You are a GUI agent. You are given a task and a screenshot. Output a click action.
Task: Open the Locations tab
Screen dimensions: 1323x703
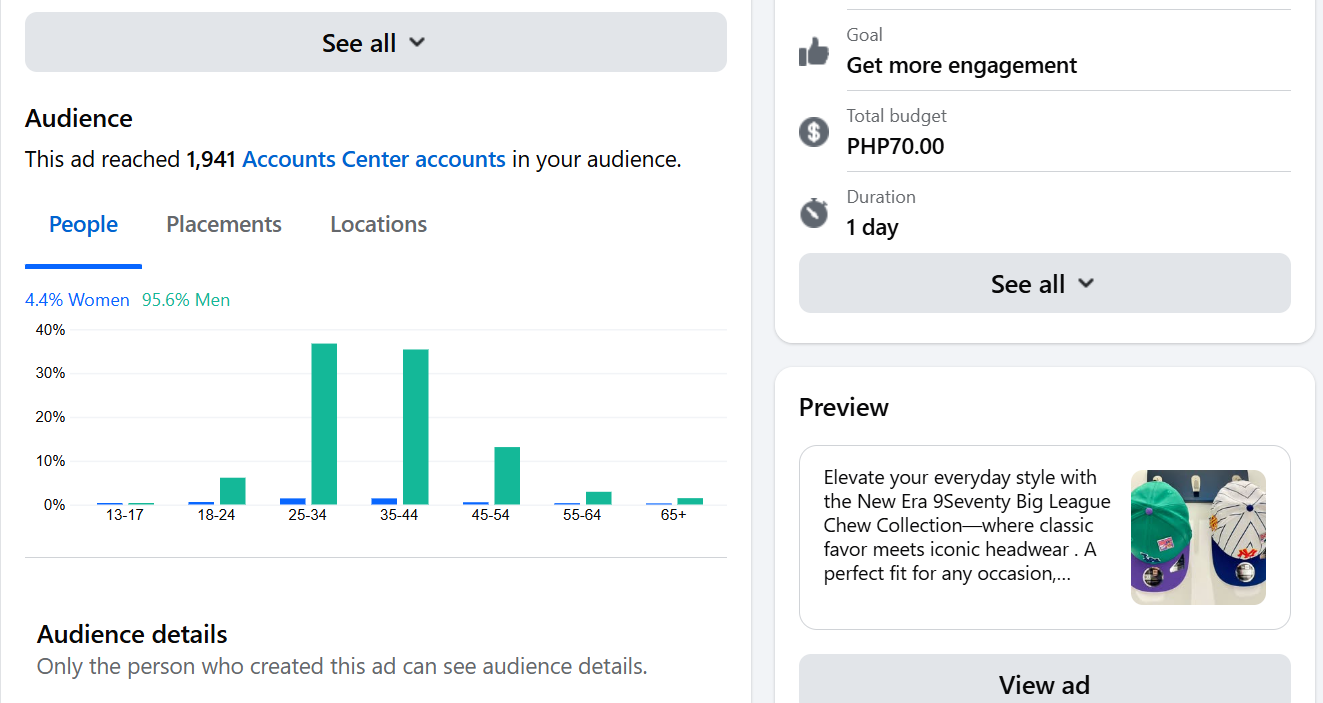point(378,225)
